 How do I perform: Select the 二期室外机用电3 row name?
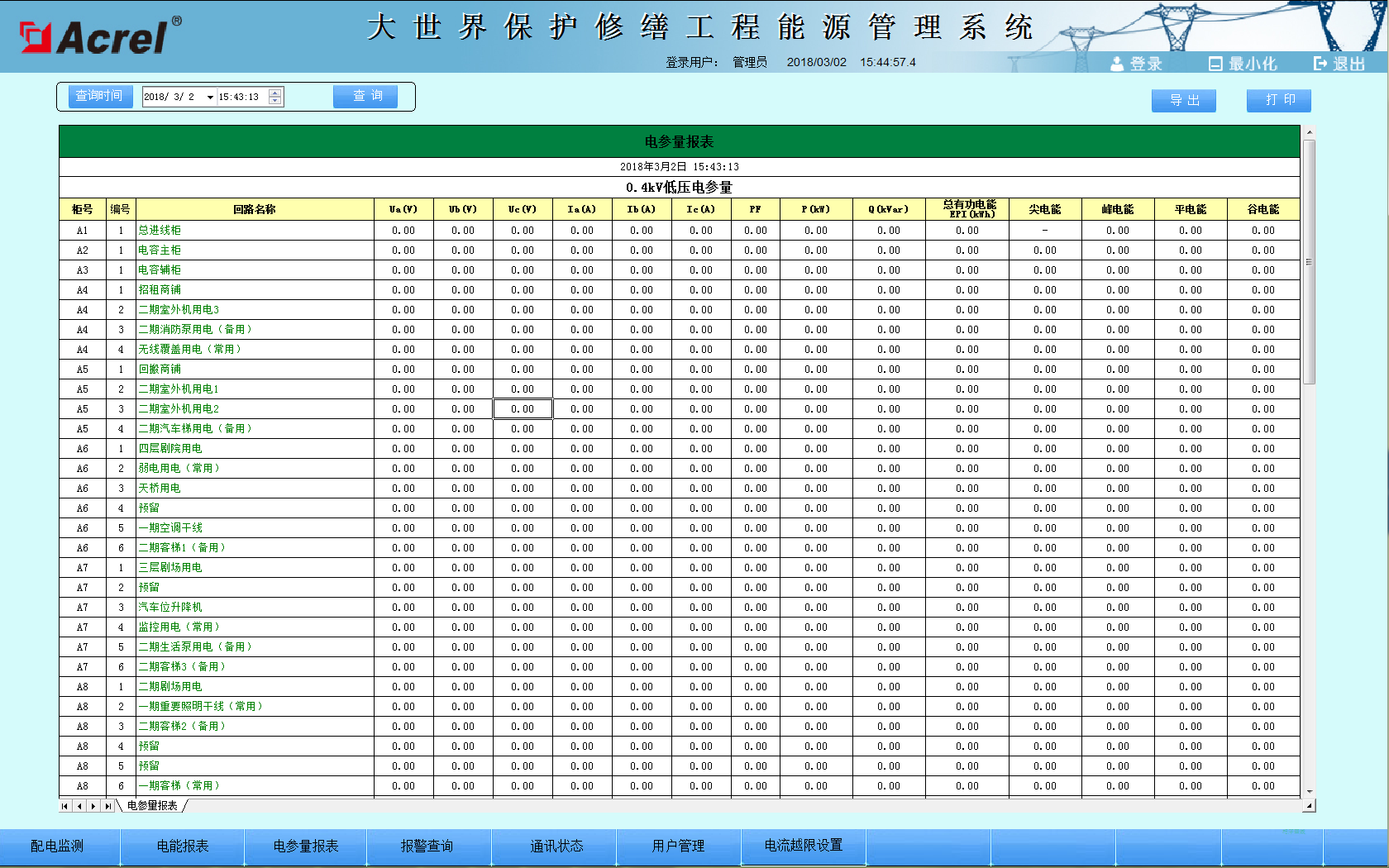(x=179, y=310)
